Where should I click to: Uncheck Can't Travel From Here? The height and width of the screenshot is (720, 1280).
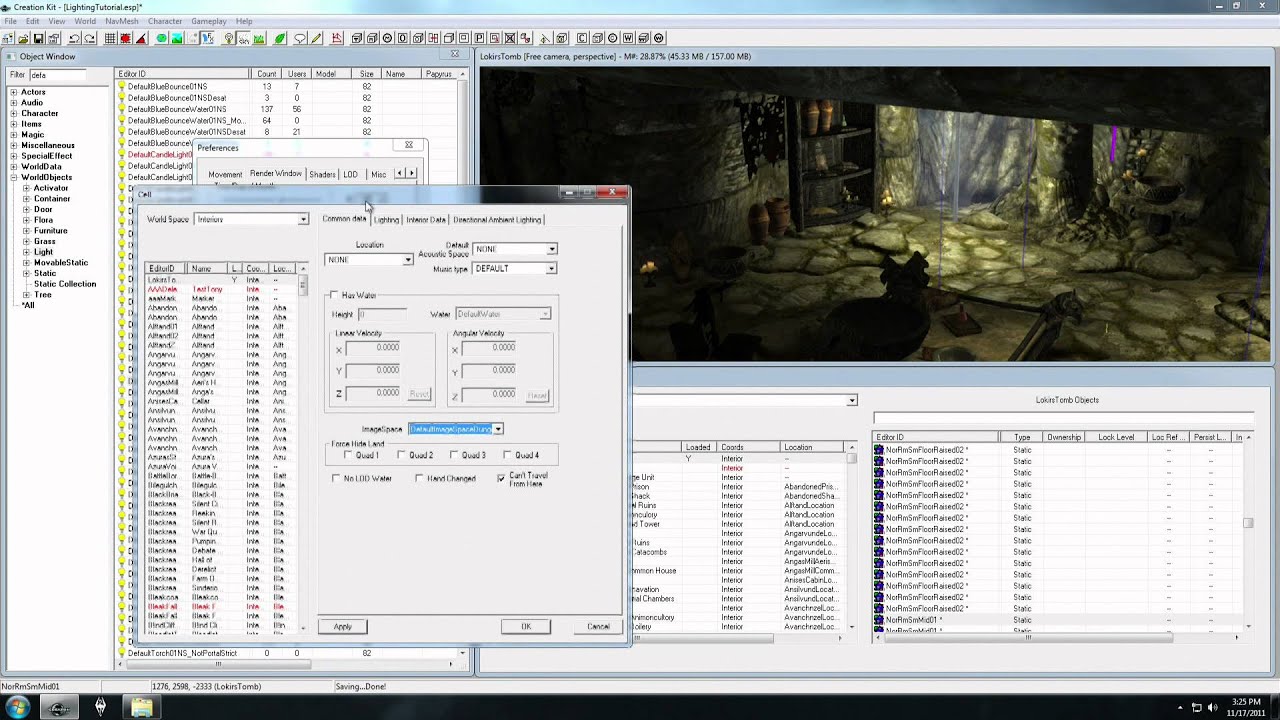tap(501, 478)
